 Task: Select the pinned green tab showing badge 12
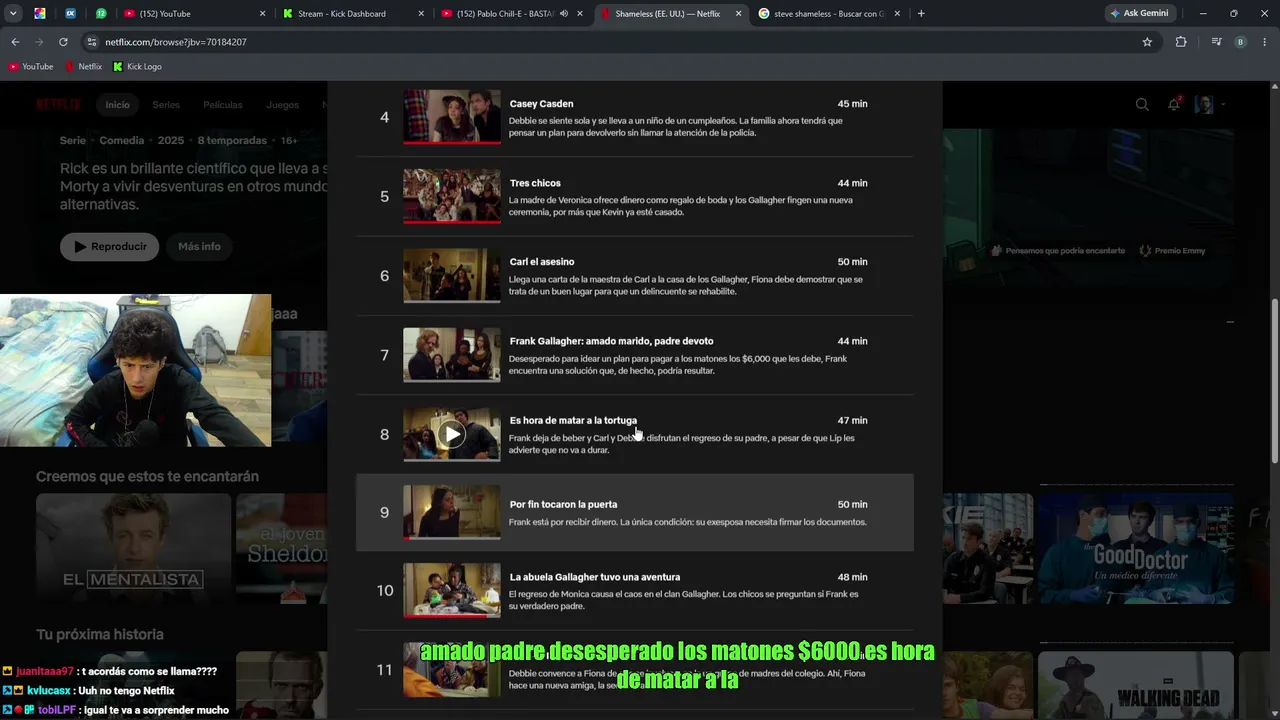click(x=101, y=14)
